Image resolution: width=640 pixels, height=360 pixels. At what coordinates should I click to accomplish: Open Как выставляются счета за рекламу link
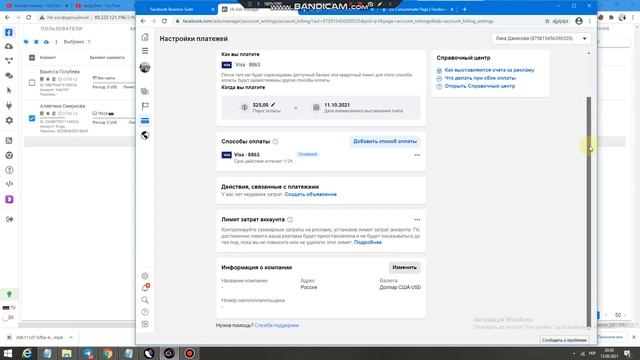pos(489,70)
